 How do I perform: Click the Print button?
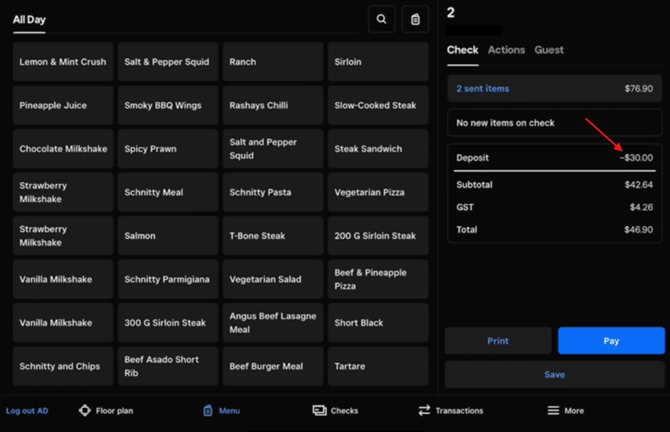(x=498, y=341)
